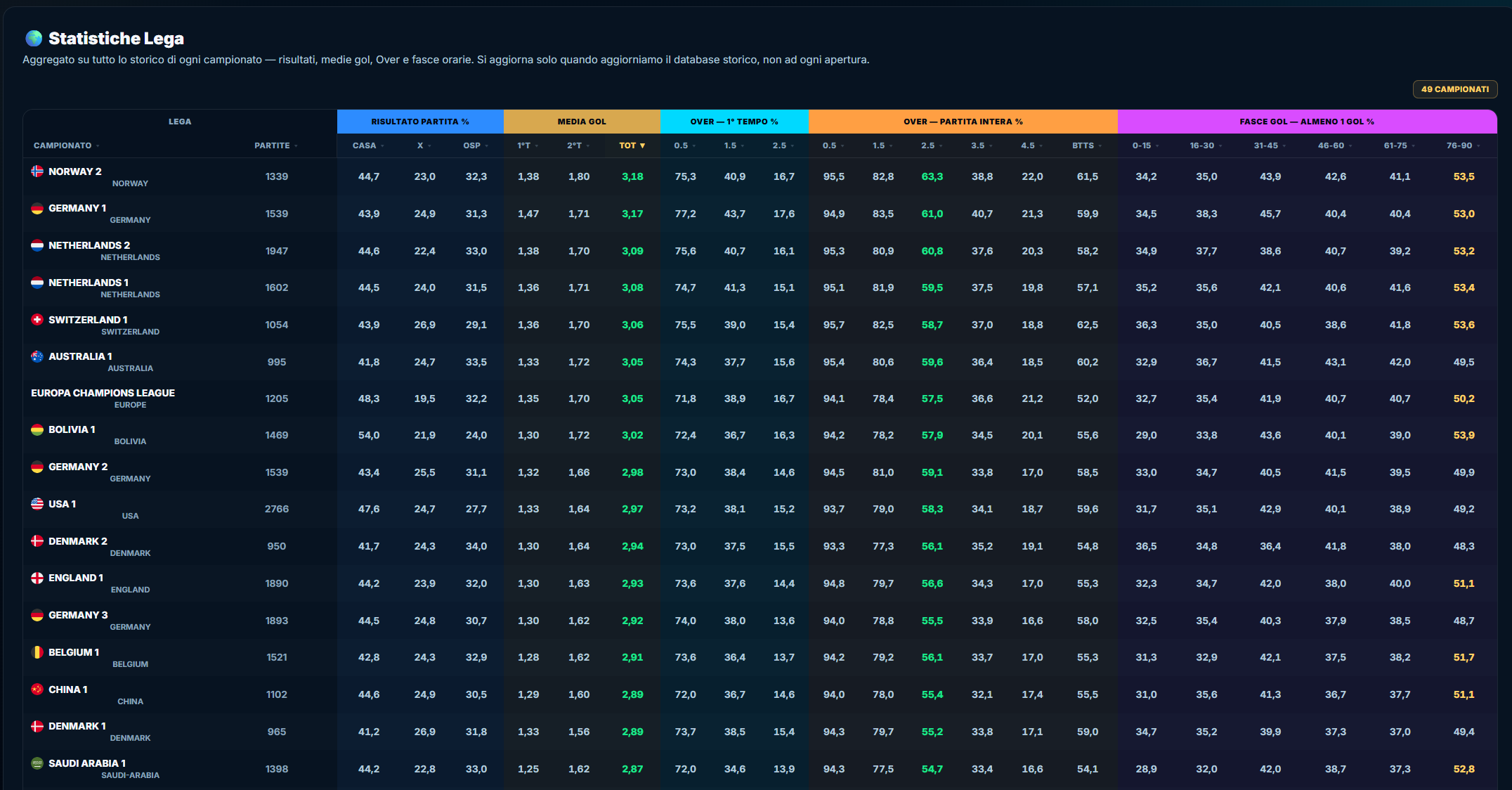Click the Norway flag icon
The width and height of the screenshot is (1512, 790).
[37, 171]
